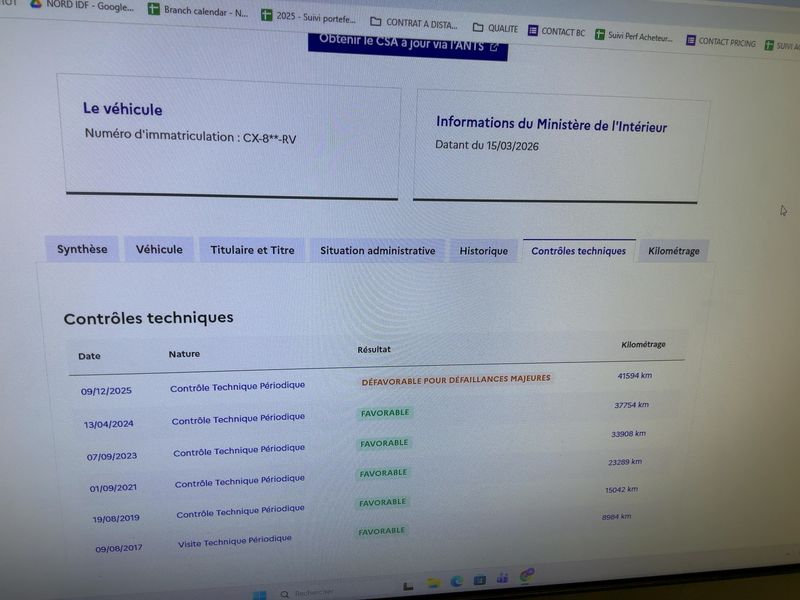
Task: Open the CONTACT BC form bookmark
Action: click(556, 32)
